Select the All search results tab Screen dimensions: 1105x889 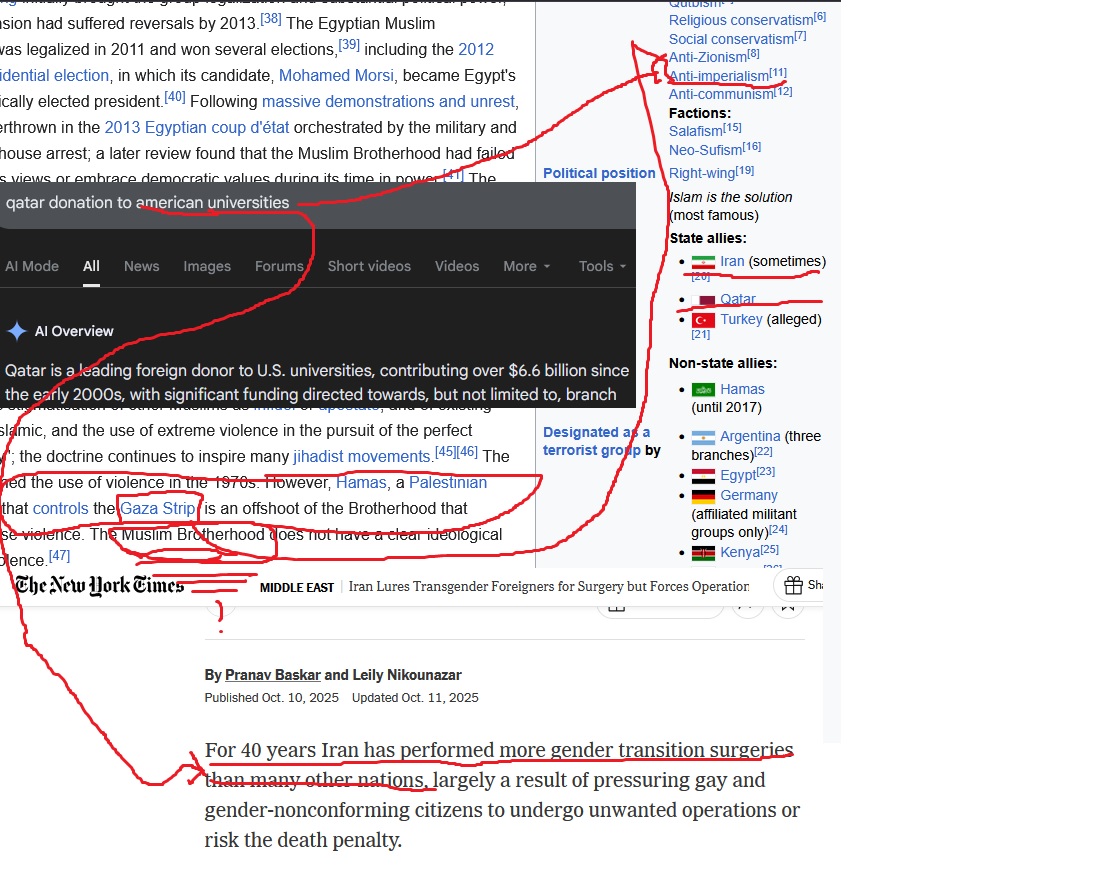pos(91,266)
